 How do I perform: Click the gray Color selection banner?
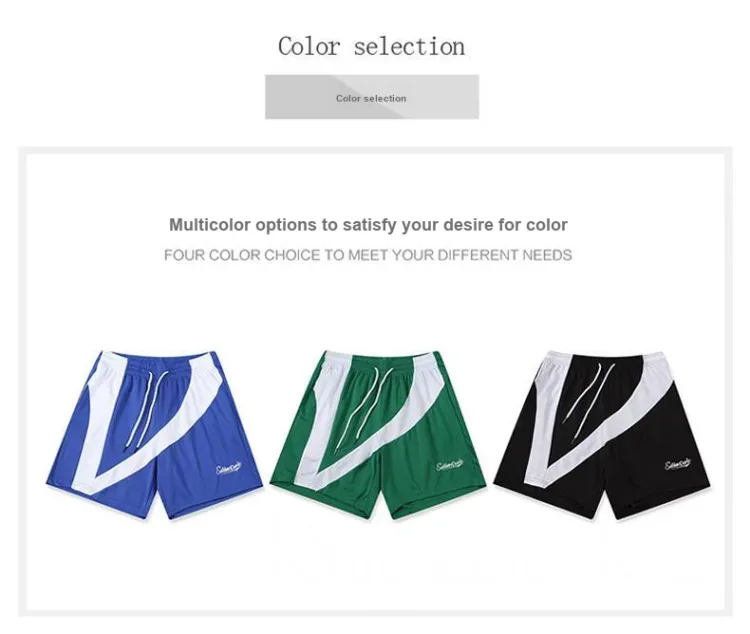tap(372, 97)
